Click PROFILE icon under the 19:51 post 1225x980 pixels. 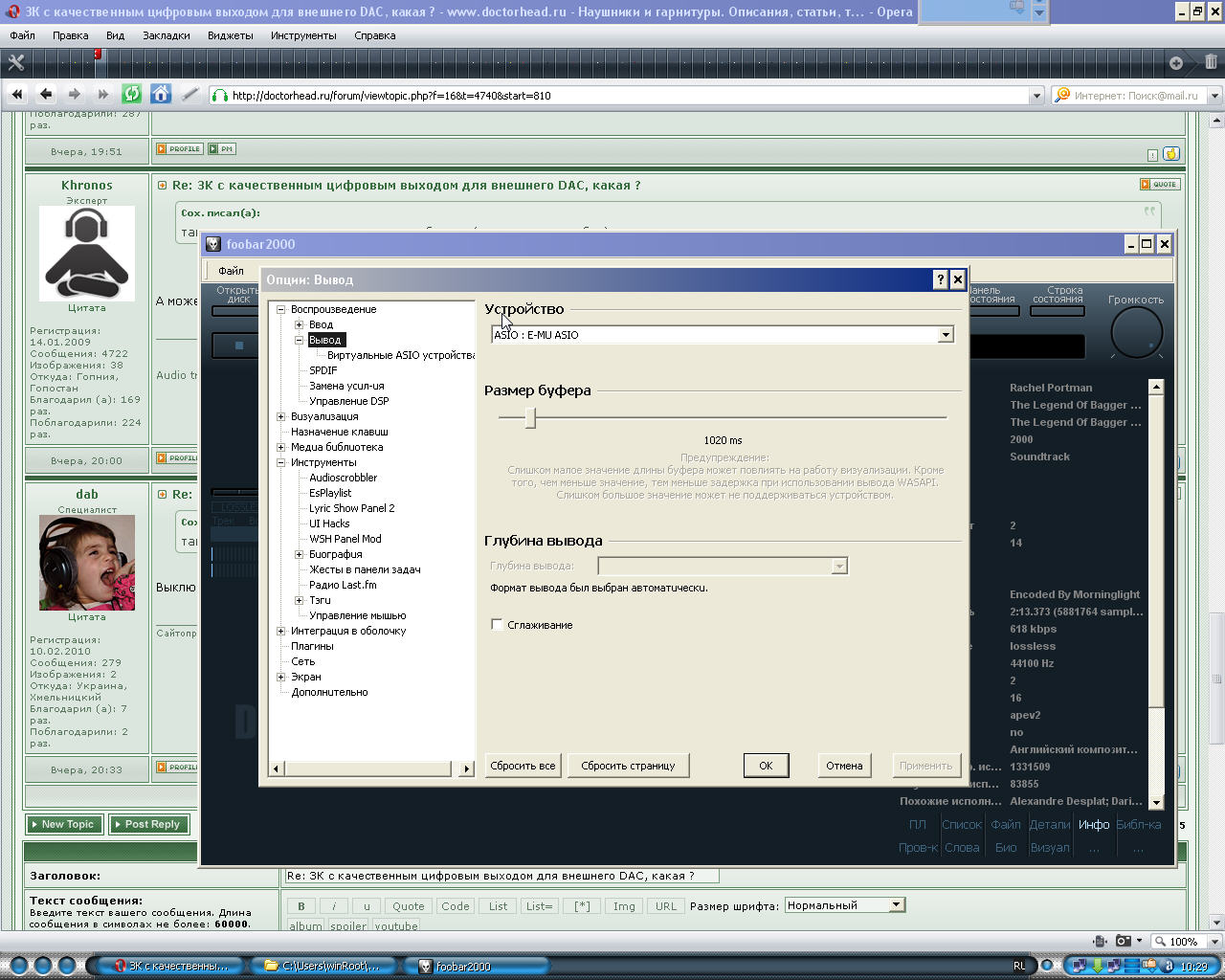(180, 149)
